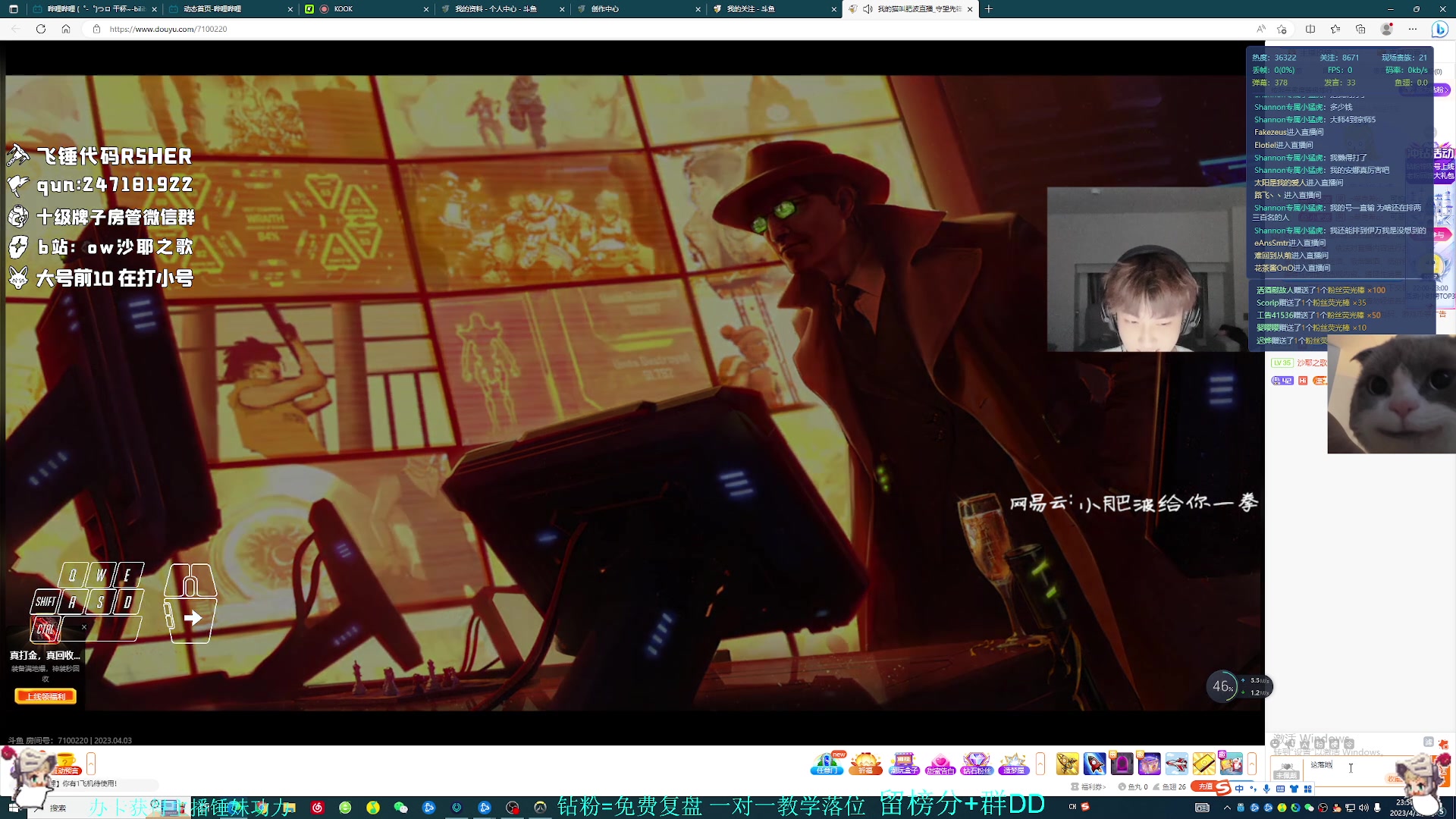Click the webcam overlay of the streamer

click(x=1147, y=269)
